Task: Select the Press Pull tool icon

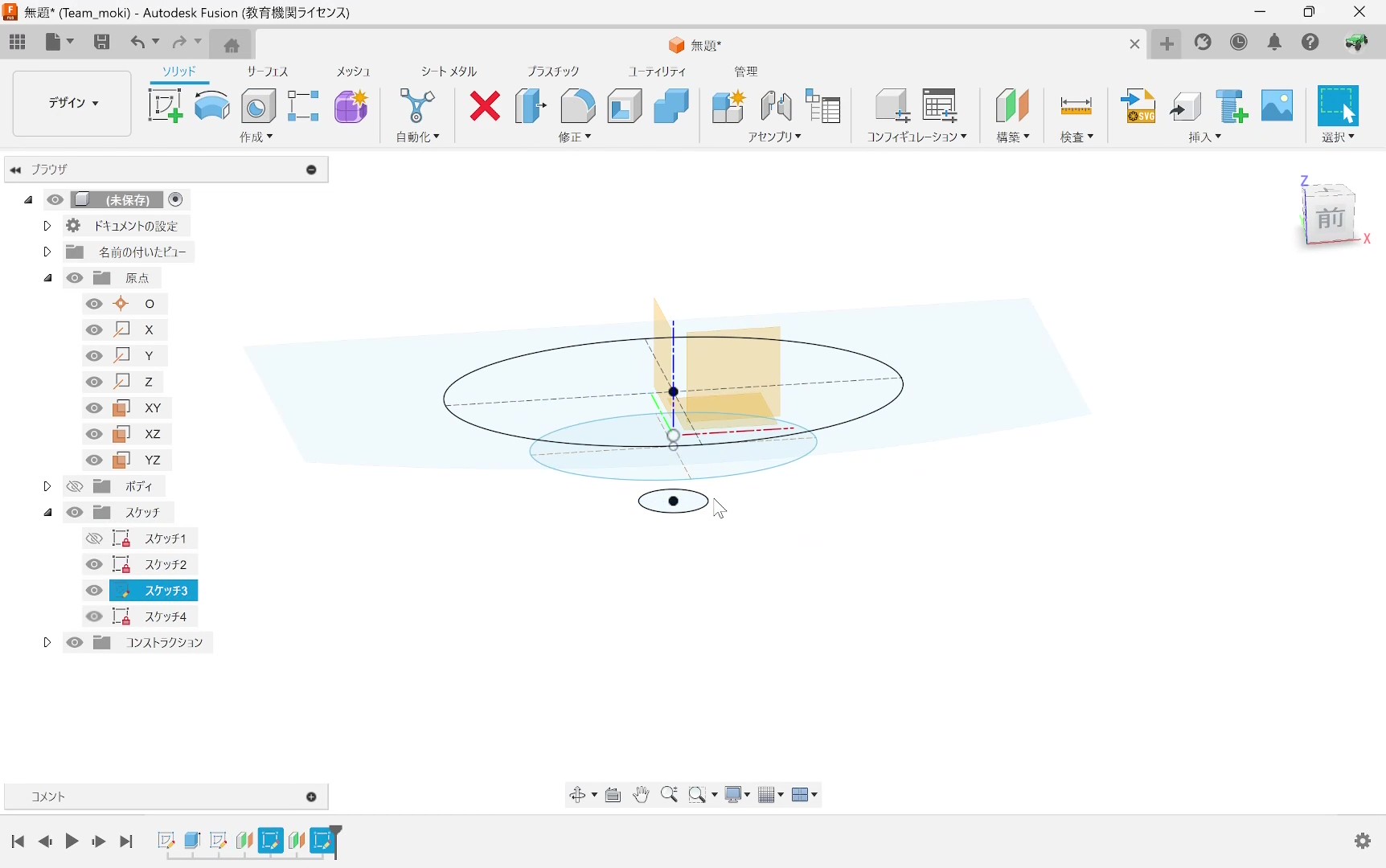Action: [x=531, y=106]
